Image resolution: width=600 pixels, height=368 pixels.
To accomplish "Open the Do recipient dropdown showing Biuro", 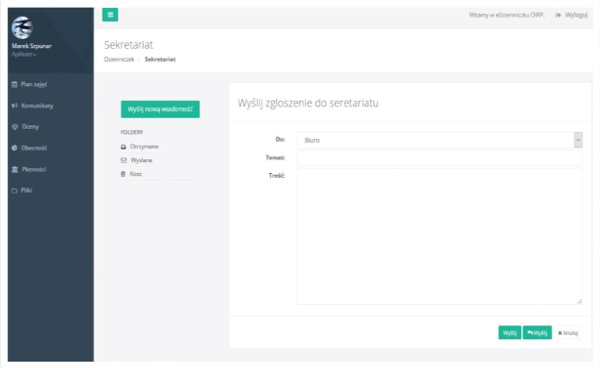I will click(440, 140).
